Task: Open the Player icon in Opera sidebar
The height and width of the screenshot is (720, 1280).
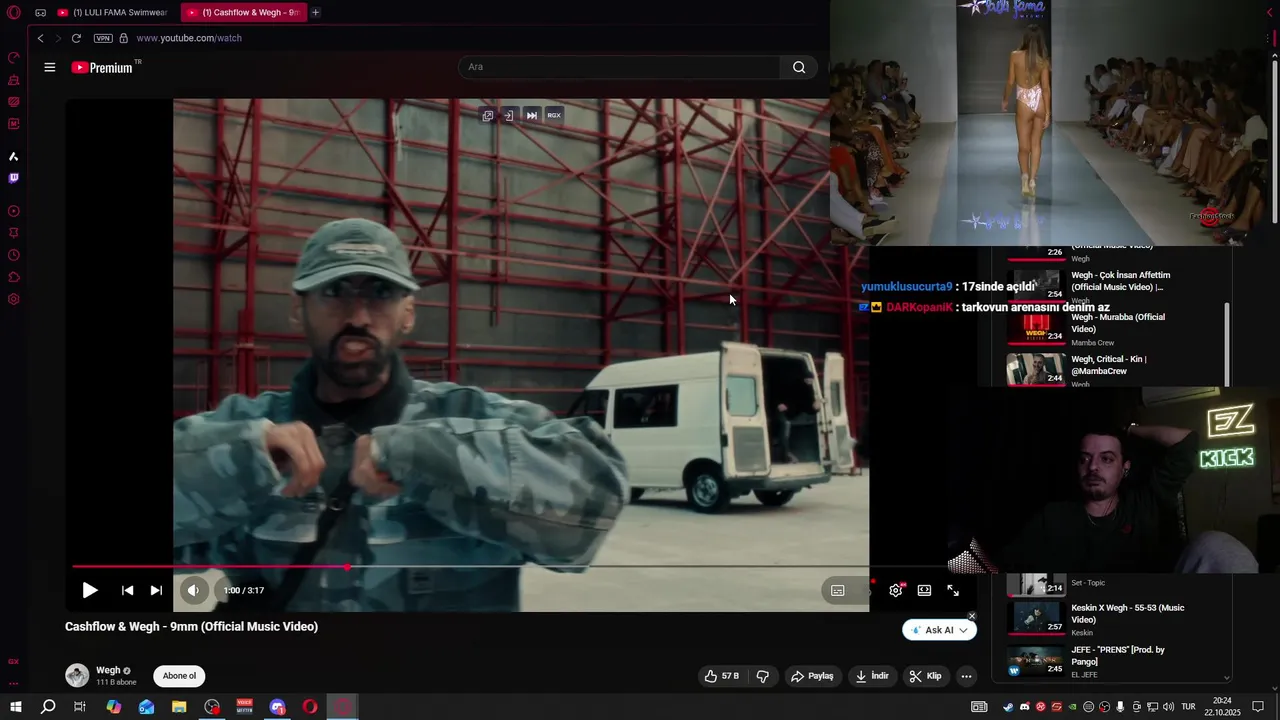Action: coord(14,211)
